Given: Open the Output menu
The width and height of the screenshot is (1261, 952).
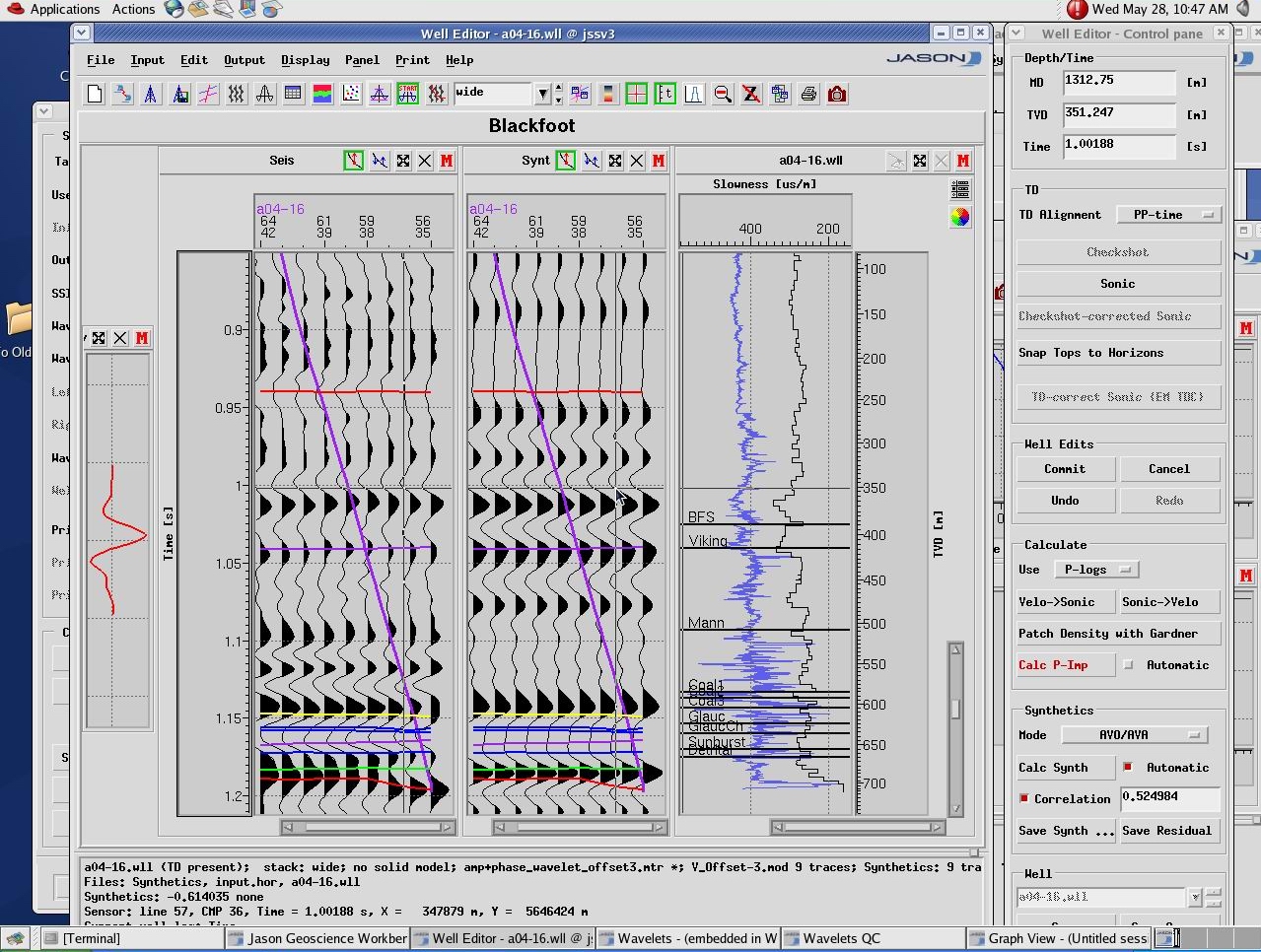Looking at the screenshot, I should tap(245, 60).
